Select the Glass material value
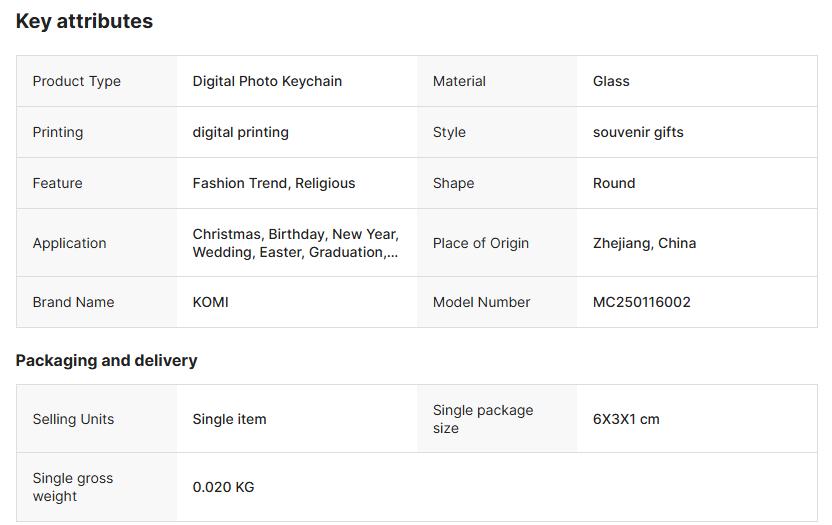 click(611, 81)
